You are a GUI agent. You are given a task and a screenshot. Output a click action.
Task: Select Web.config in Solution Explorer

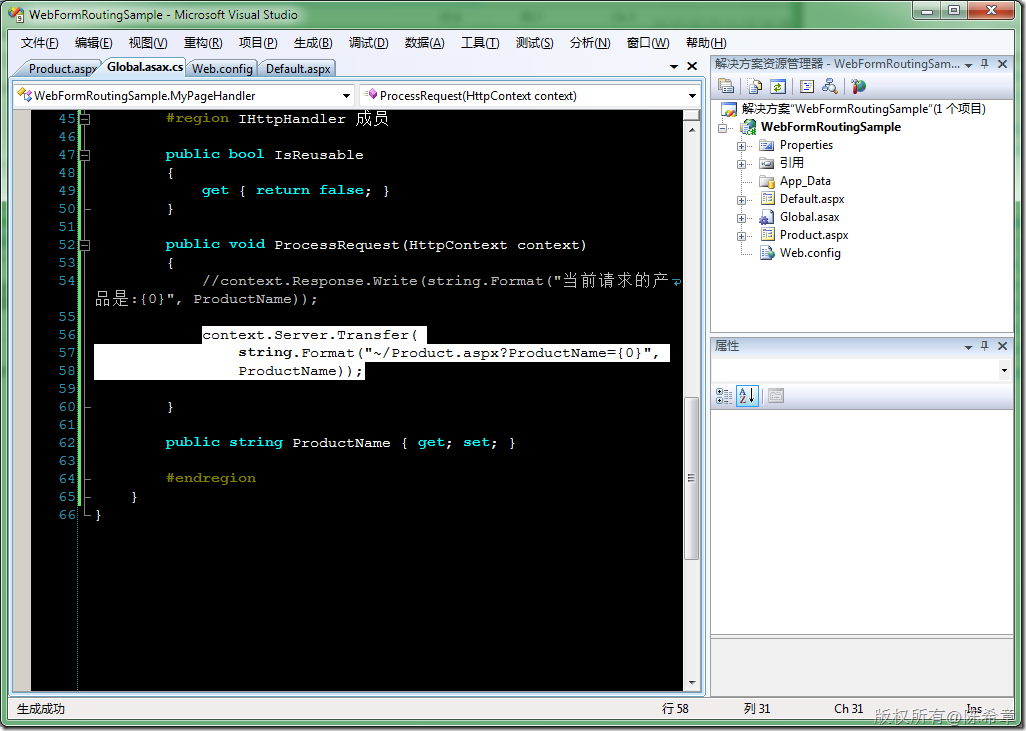[810, 253]
